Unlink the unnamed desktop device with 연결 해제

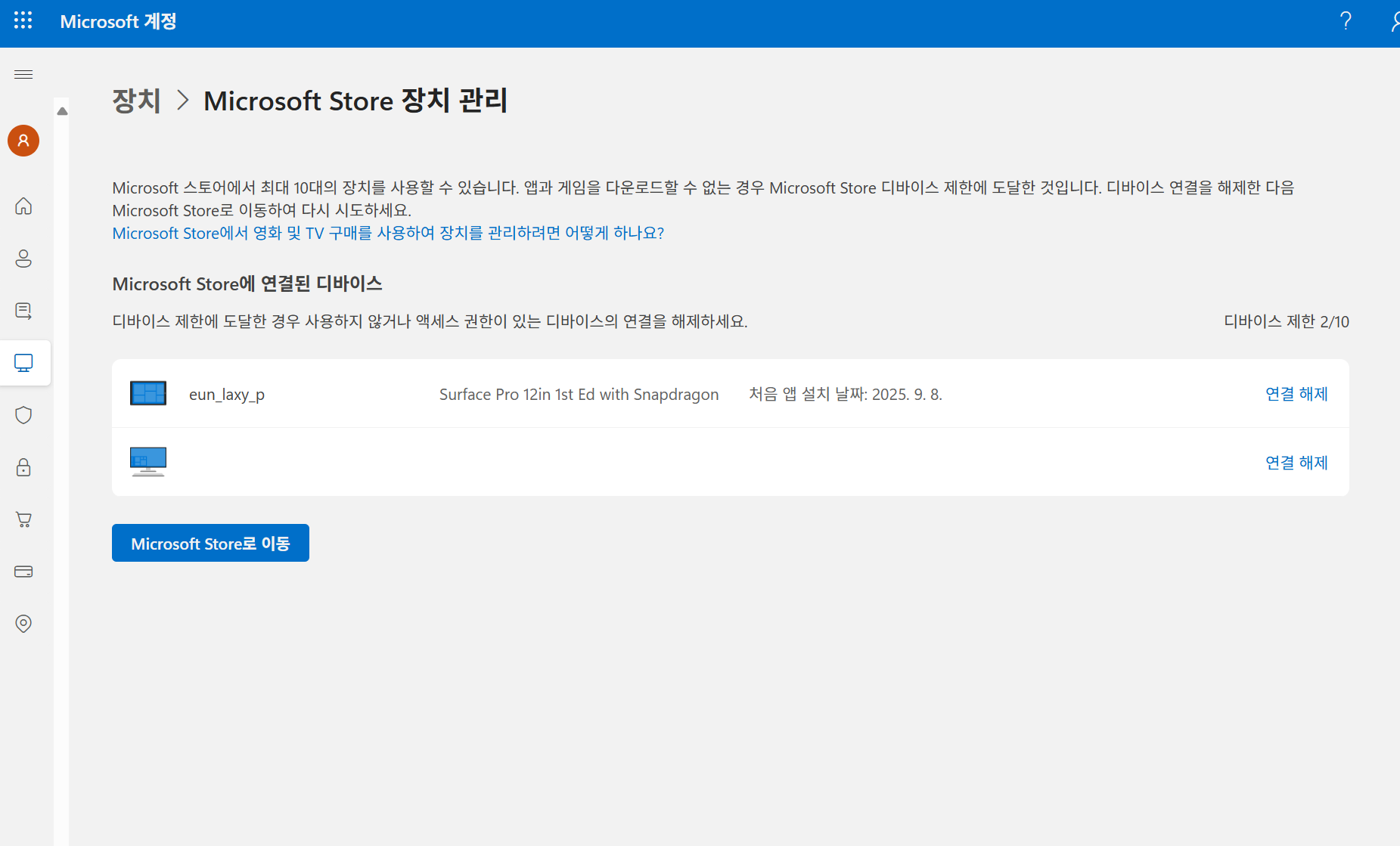pyautogui.click(x=1296, y=462)
